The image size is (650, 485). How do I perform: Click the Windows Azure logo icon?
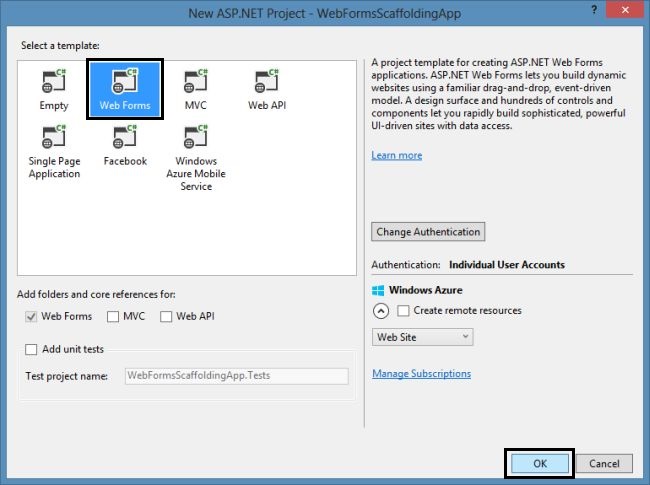[x=378, y=290]
